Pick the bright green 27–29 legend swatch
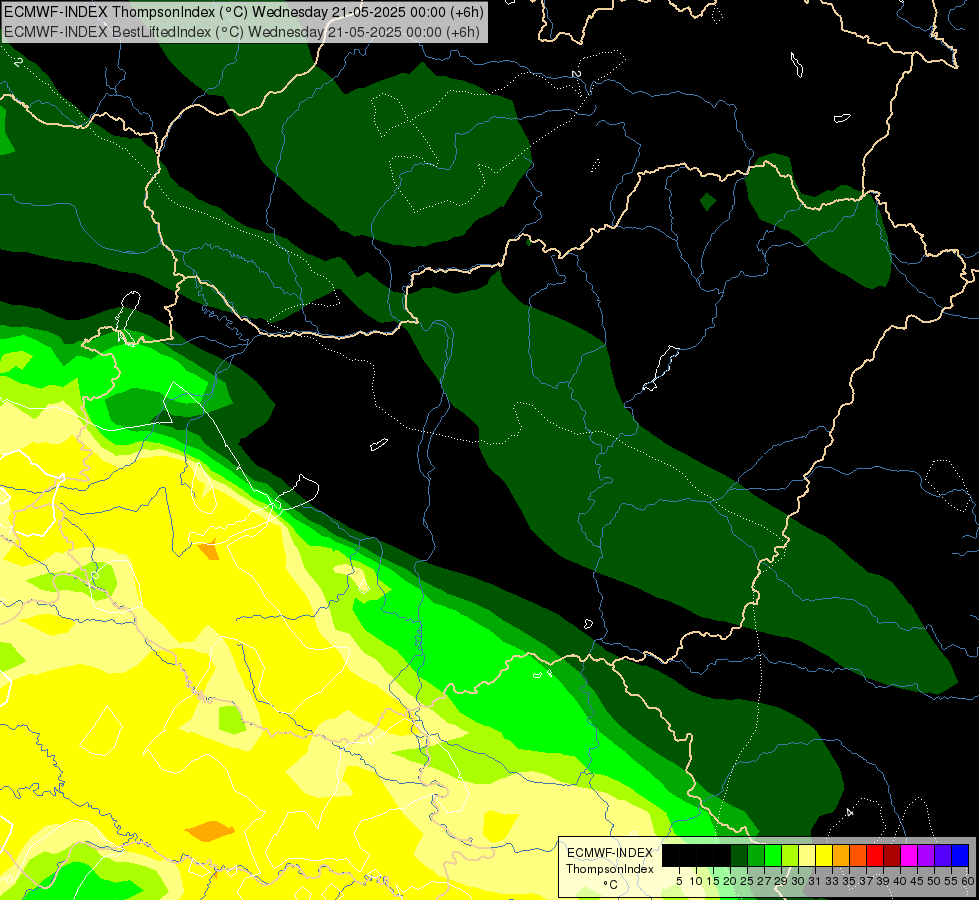This screenshot has width=979, height=900. point(772,855)
